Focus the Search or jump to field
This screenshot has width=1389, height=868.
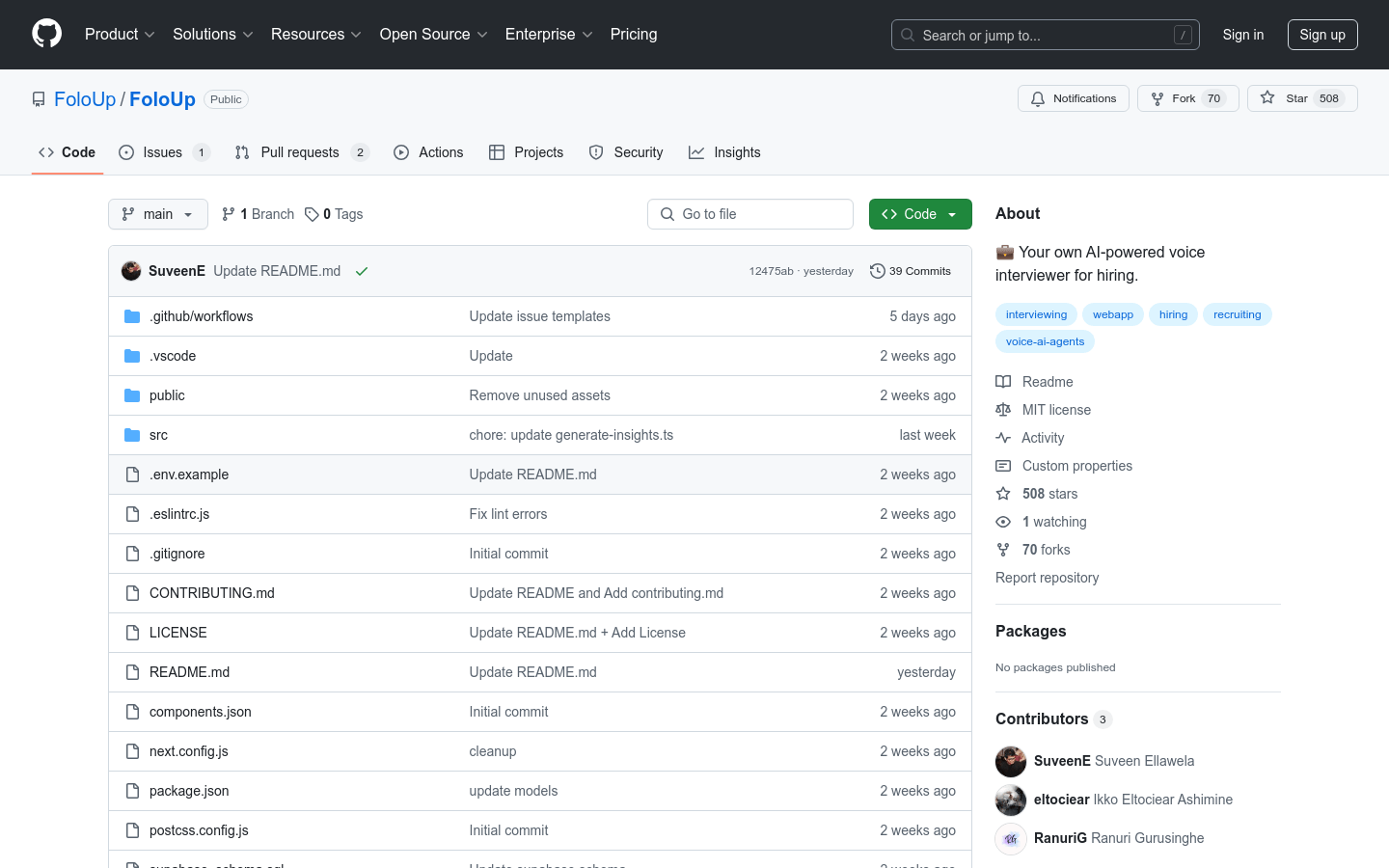1046,35
